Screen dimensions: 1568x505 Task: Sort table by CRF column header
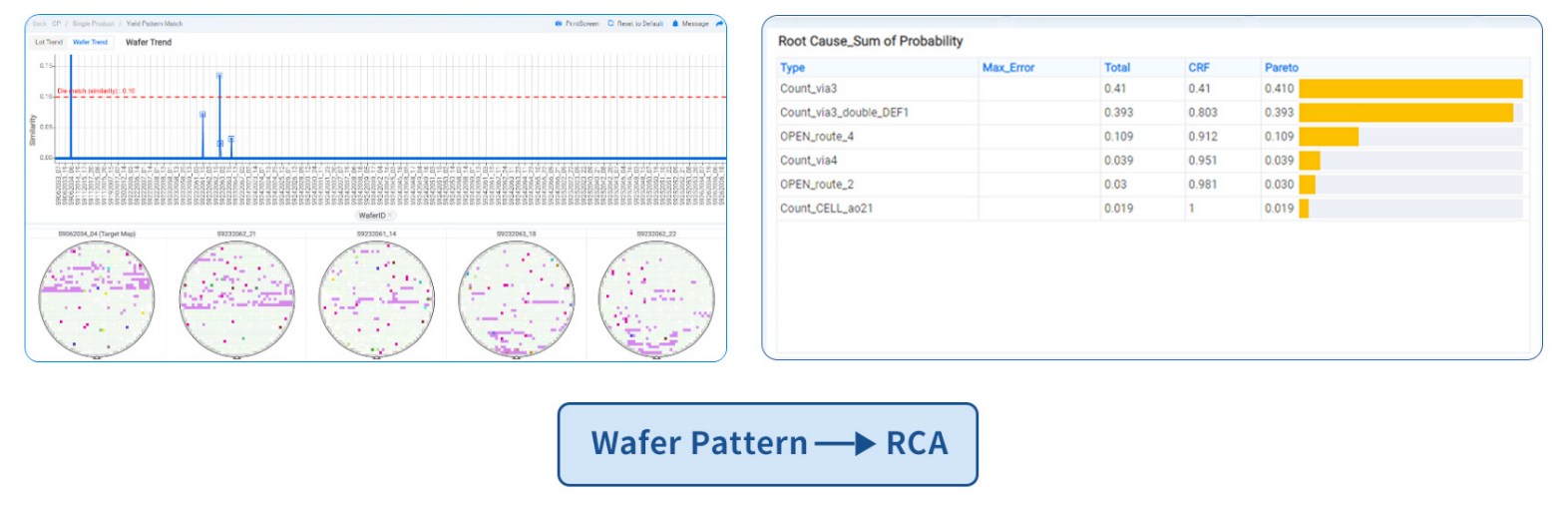[1198, 68]
